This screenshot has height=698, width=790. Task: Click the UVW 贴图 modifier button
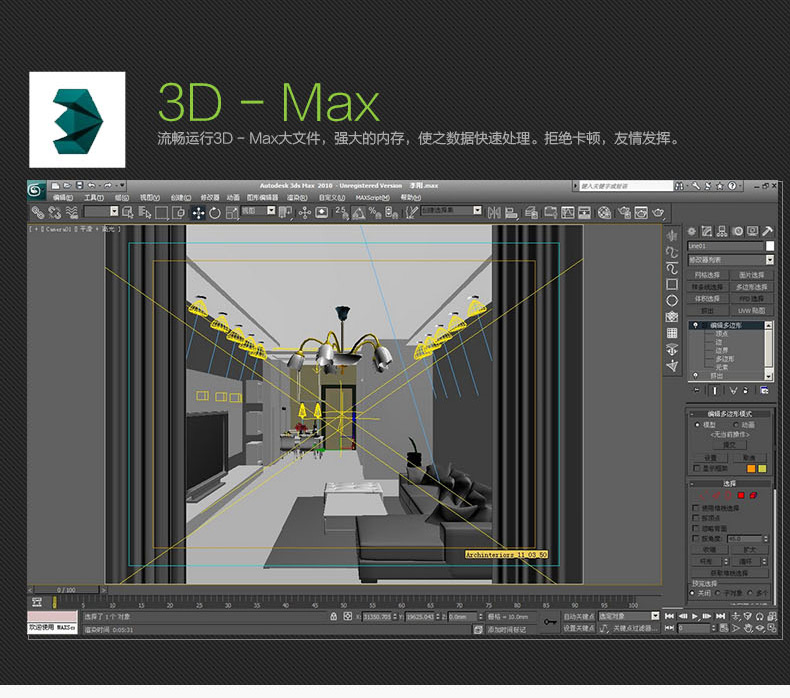click(x=751, y=310)
